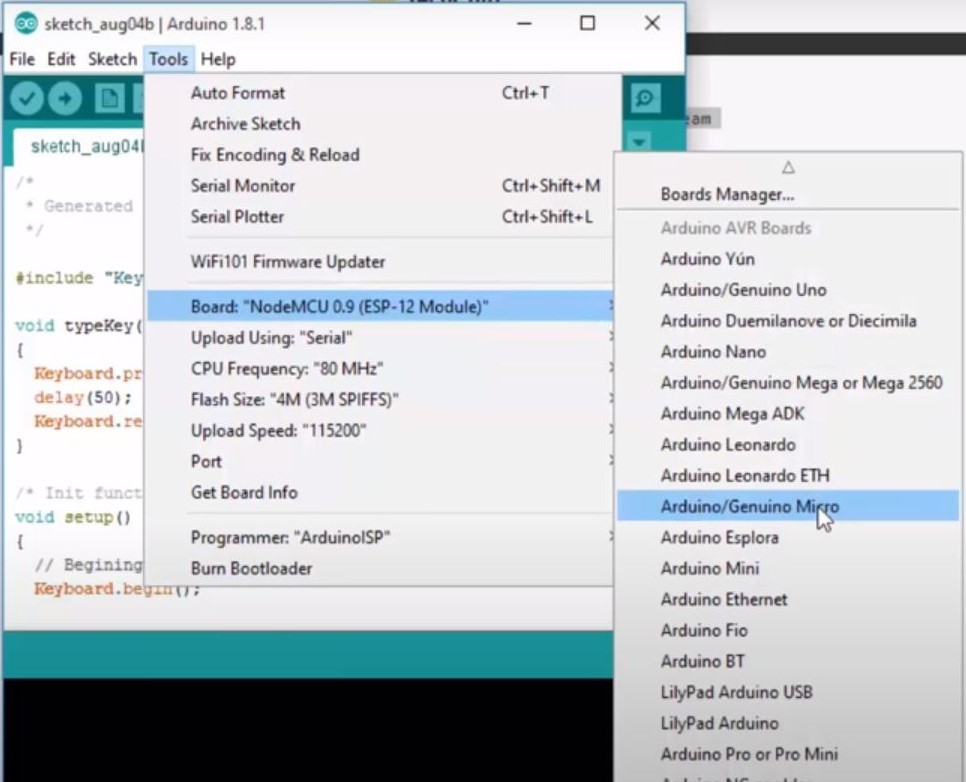Select Fix Encoding & Reload
This screenshot has width=966, height=782.
(x=381, y=155)
